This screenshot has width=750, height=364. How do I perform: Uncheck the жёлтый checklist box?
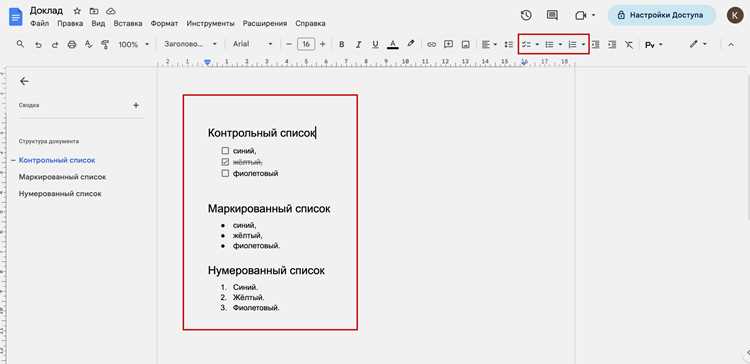tap(225, 162)
